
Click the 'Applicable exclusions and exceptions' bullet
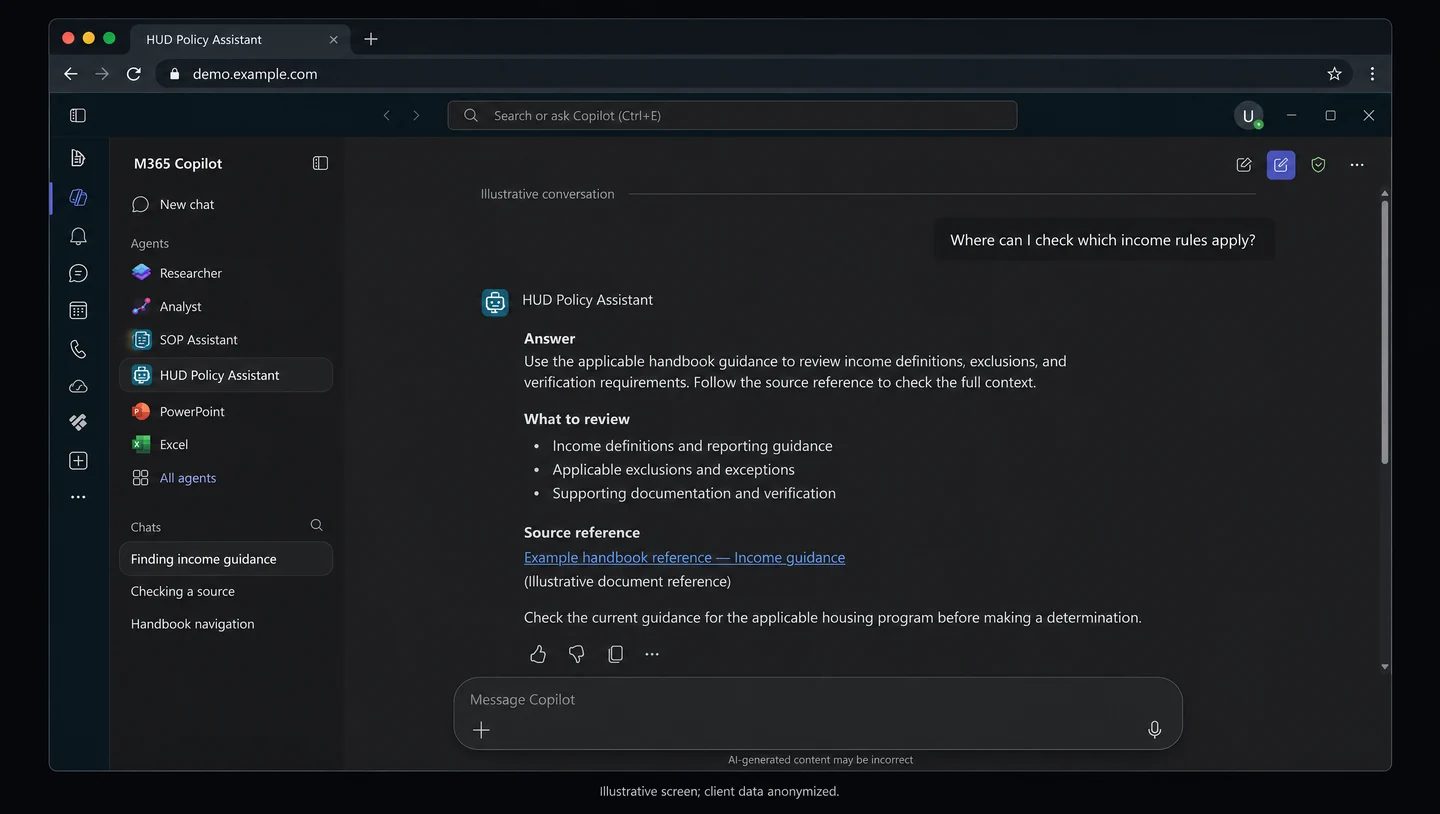coord(673,470)
